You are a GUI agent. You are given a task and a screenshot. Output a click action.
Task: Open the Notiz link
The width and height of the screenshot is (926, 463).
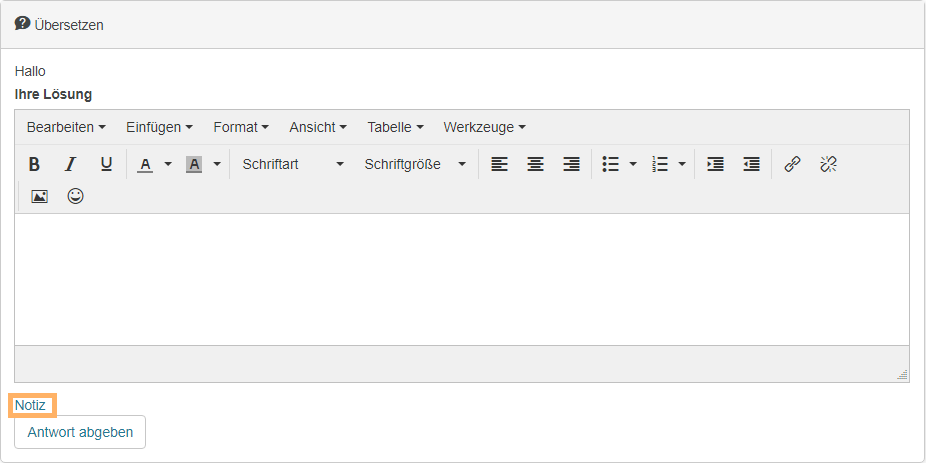30,405
